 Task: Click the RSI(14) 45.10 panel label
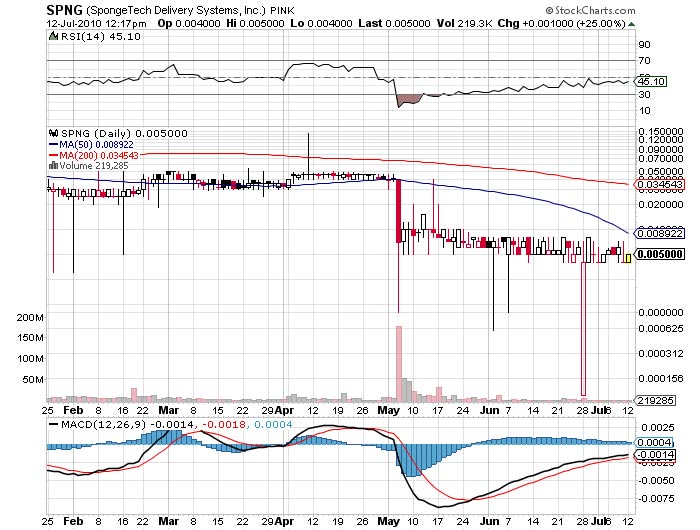tap(100, 37)
